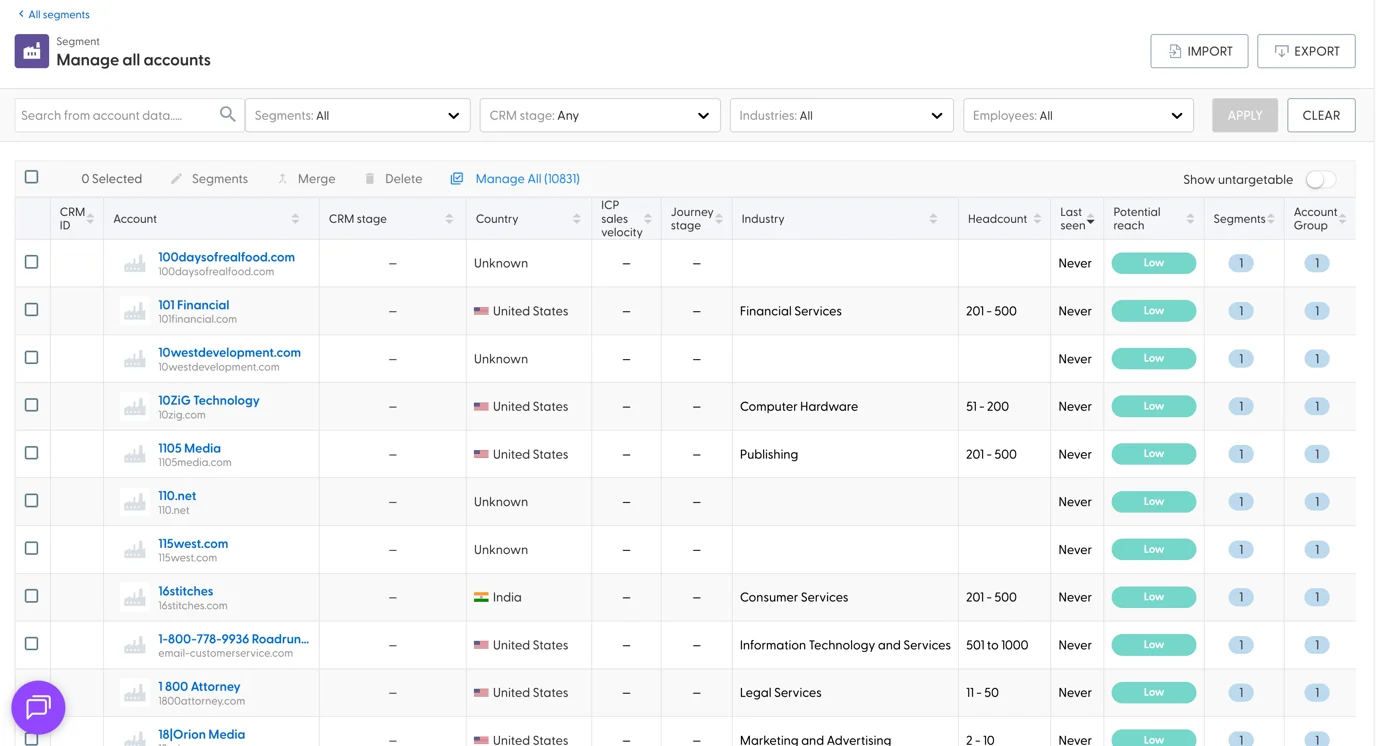Image resolution: width=1376 pixels, height=746 pixels.
Task: Click company icon for 10westdevelopment.com
Action: pyautogui.click(x=135, y=359)
